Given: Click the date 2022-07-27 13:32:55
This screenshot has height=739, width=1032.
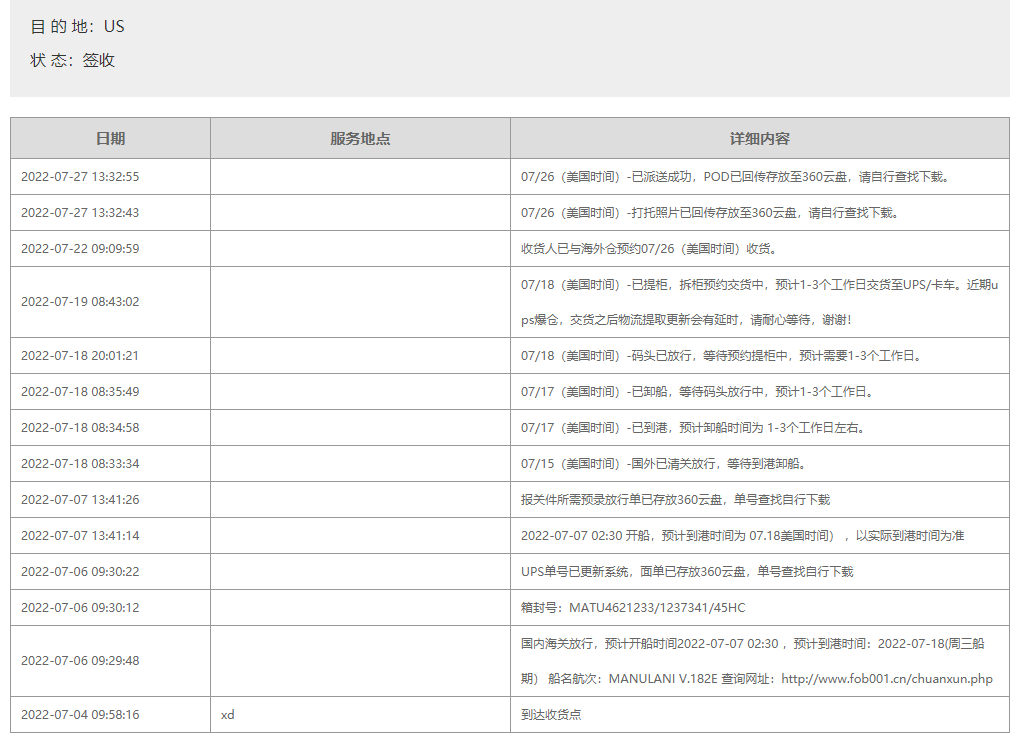Looking at the screenshot, I should click(x=80, y=177).
